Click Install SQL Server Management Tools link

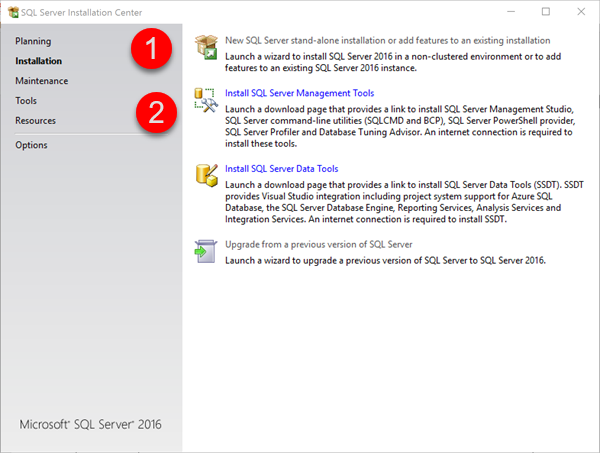(x=300, y=93)
